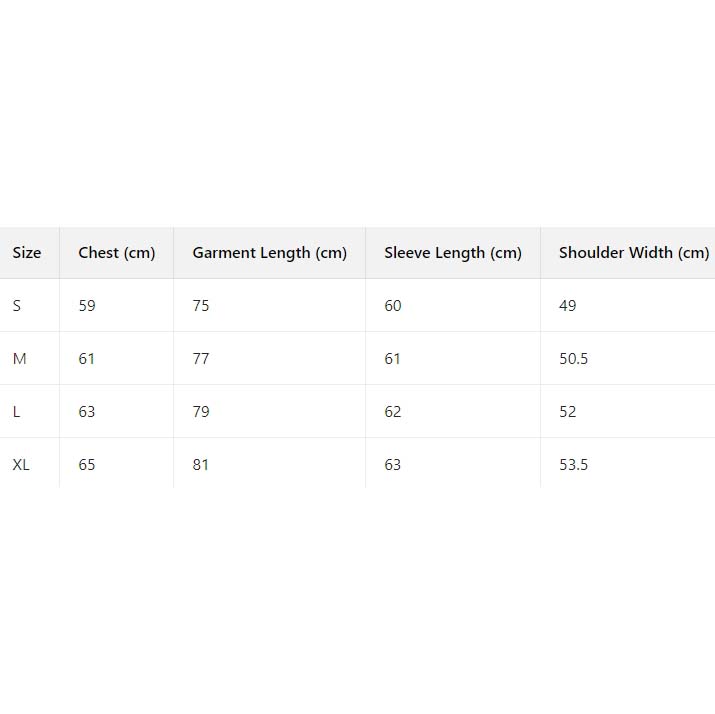The image size is (715, 714).
Task: Select the S size row label
Action: tap(17, 306)
